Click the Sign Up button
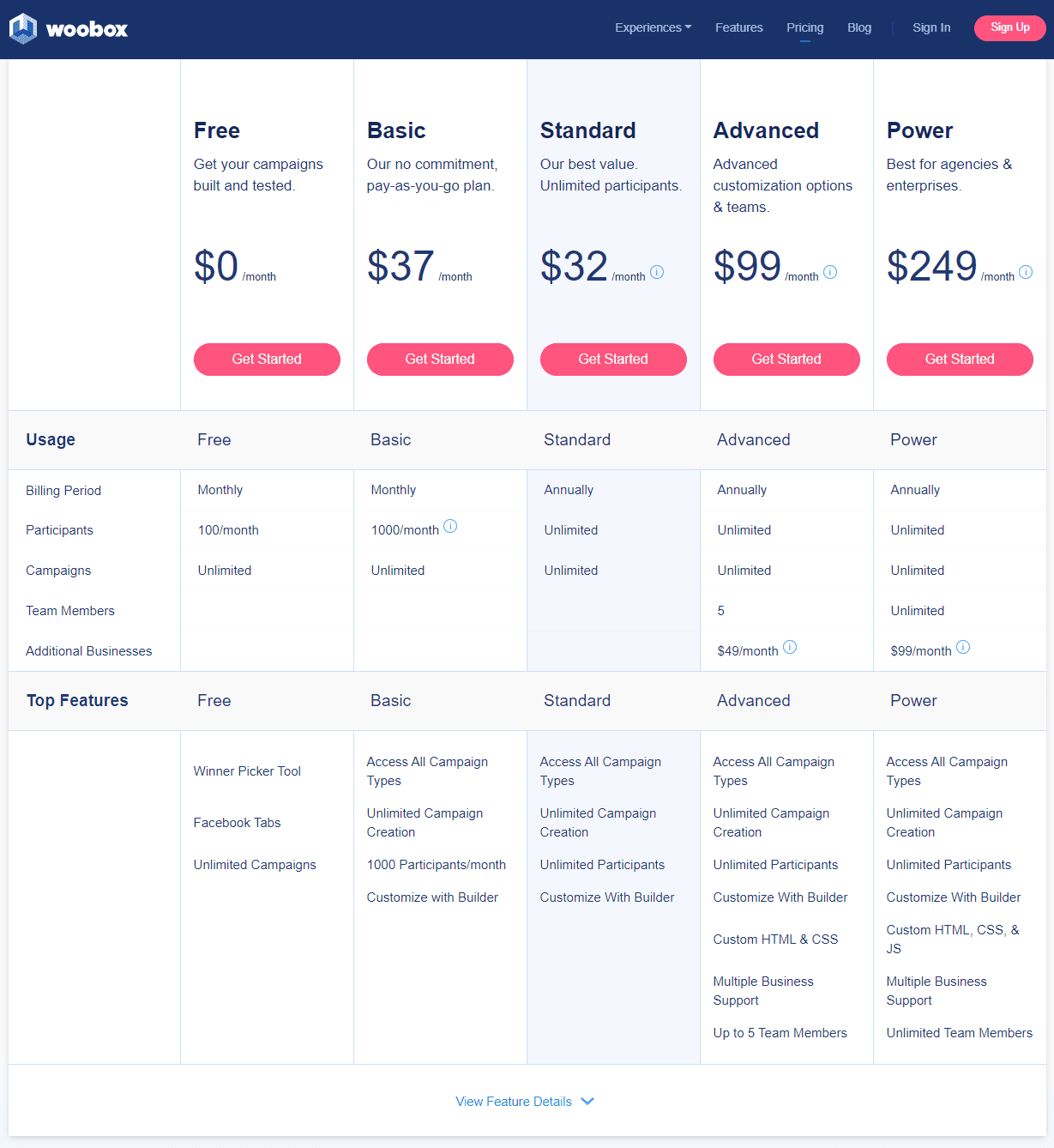Screen dimensions: 1054x1148 pos(1009,27)
